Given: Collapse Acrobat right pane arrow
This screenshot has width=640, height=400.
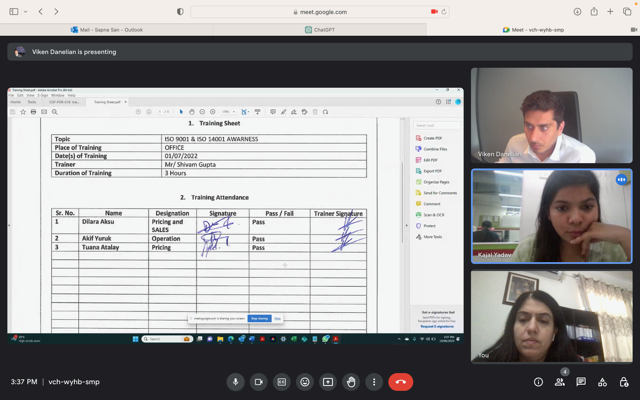Looking at the screenshot, I should (406, 225).
